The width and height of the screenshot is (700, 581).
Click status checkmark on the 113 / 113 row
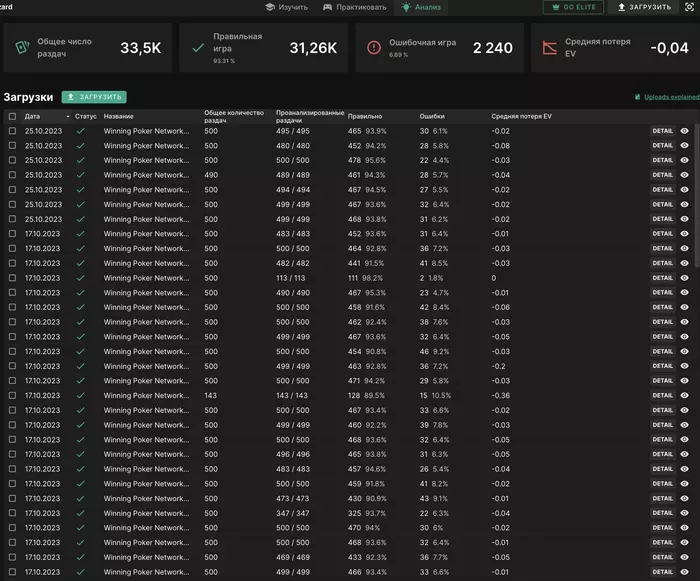[80, 278]
